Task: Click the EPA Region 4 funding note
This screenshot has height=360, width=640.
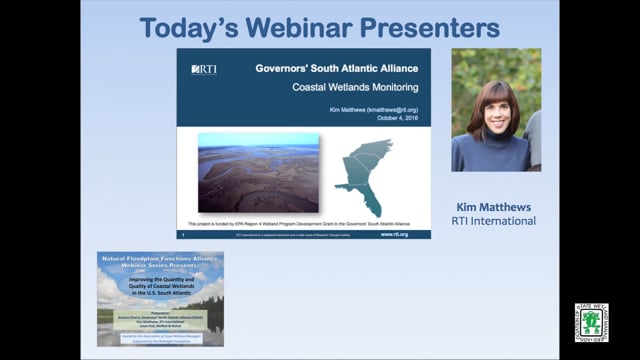Action: click(299, 224)
